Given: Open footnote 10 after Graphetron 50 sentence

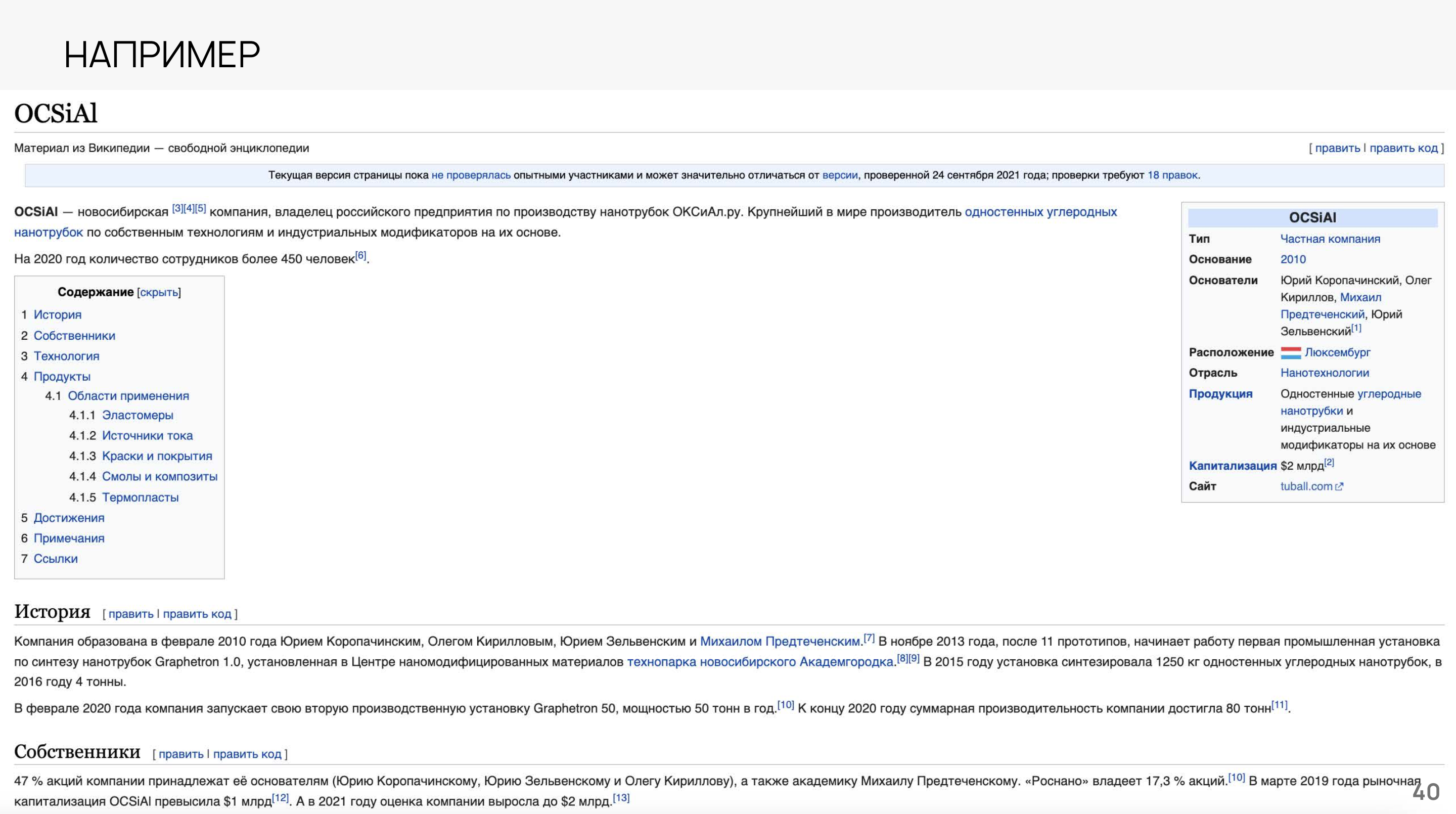Looking at the screenshot, I should (x=786, y=705).
